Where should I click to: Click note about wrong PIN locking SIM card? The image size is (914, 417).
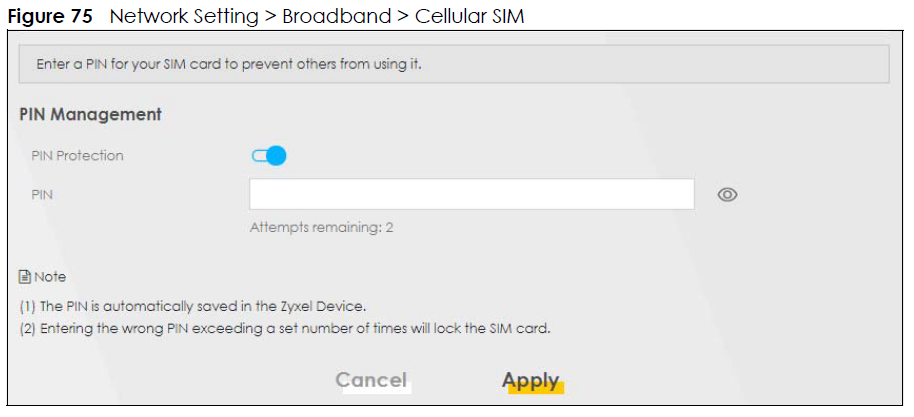[285, 328]
